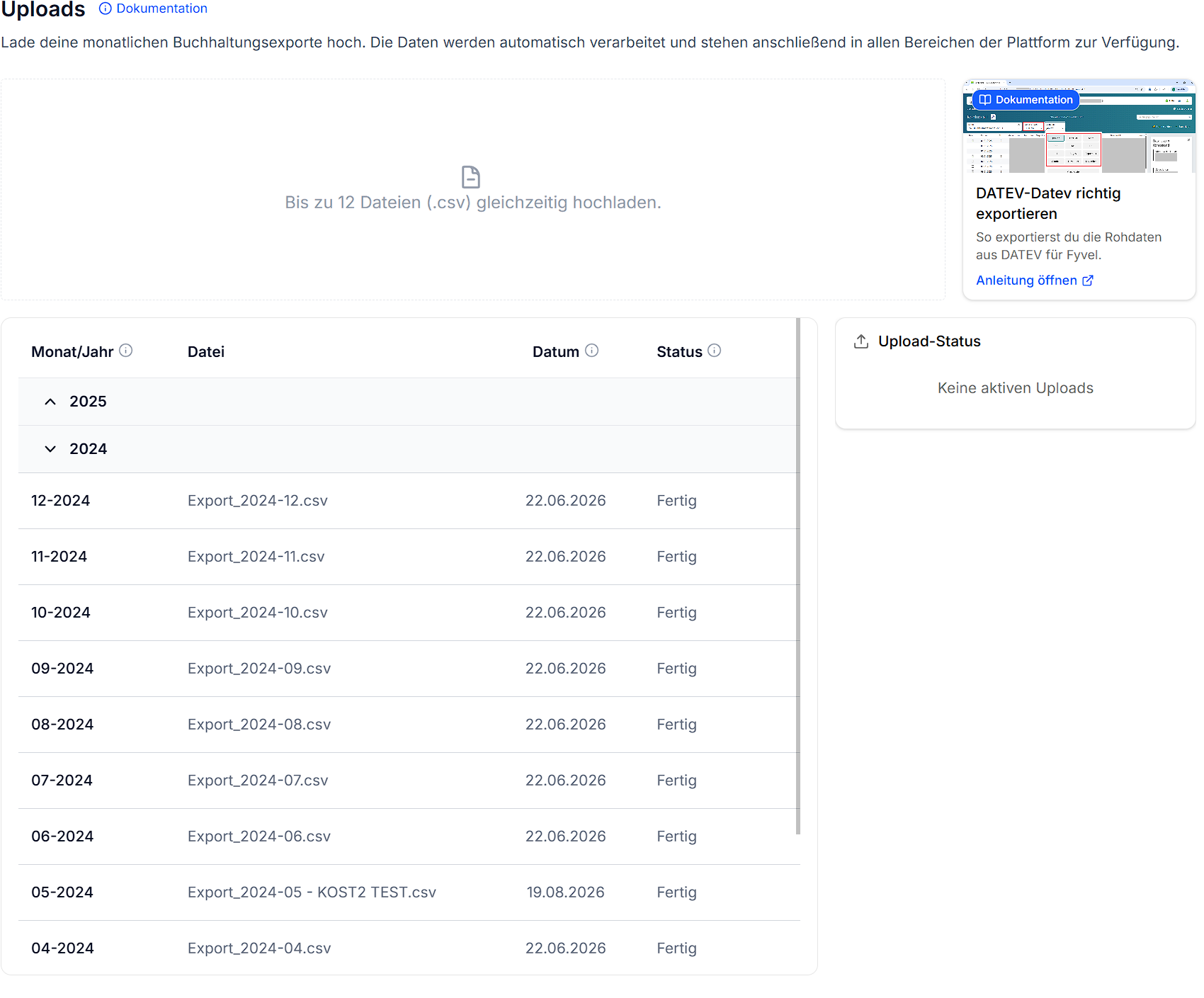Screen dimensions: 1204x998
Task: Click the date 19.08.2026
Action: click(566, 892)
